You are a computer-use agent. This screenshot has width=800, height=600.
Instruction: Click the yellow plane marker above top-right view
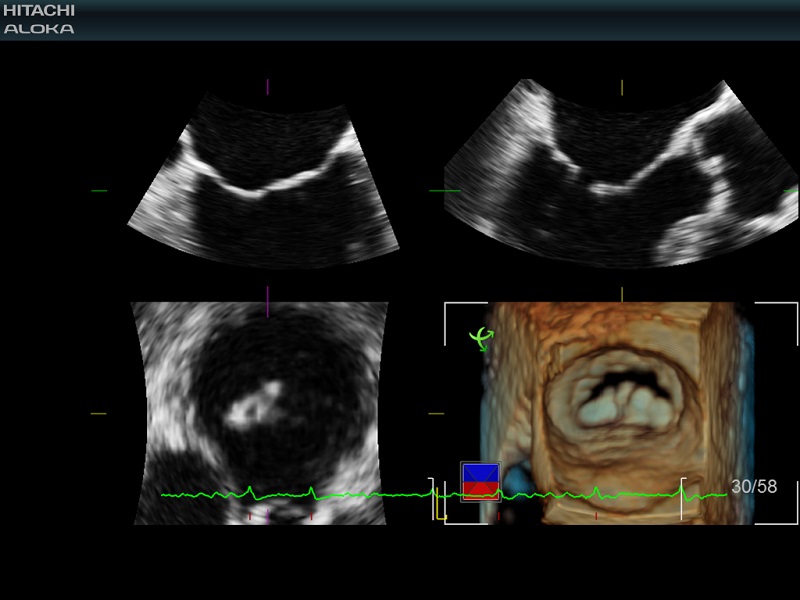[x=621, y=87]
